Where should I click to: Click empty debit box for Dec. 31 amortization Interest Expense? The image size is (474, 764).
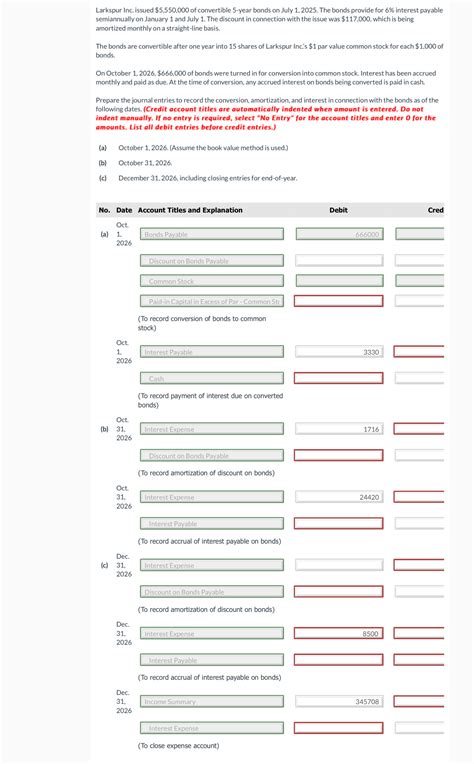click(339, 565)
